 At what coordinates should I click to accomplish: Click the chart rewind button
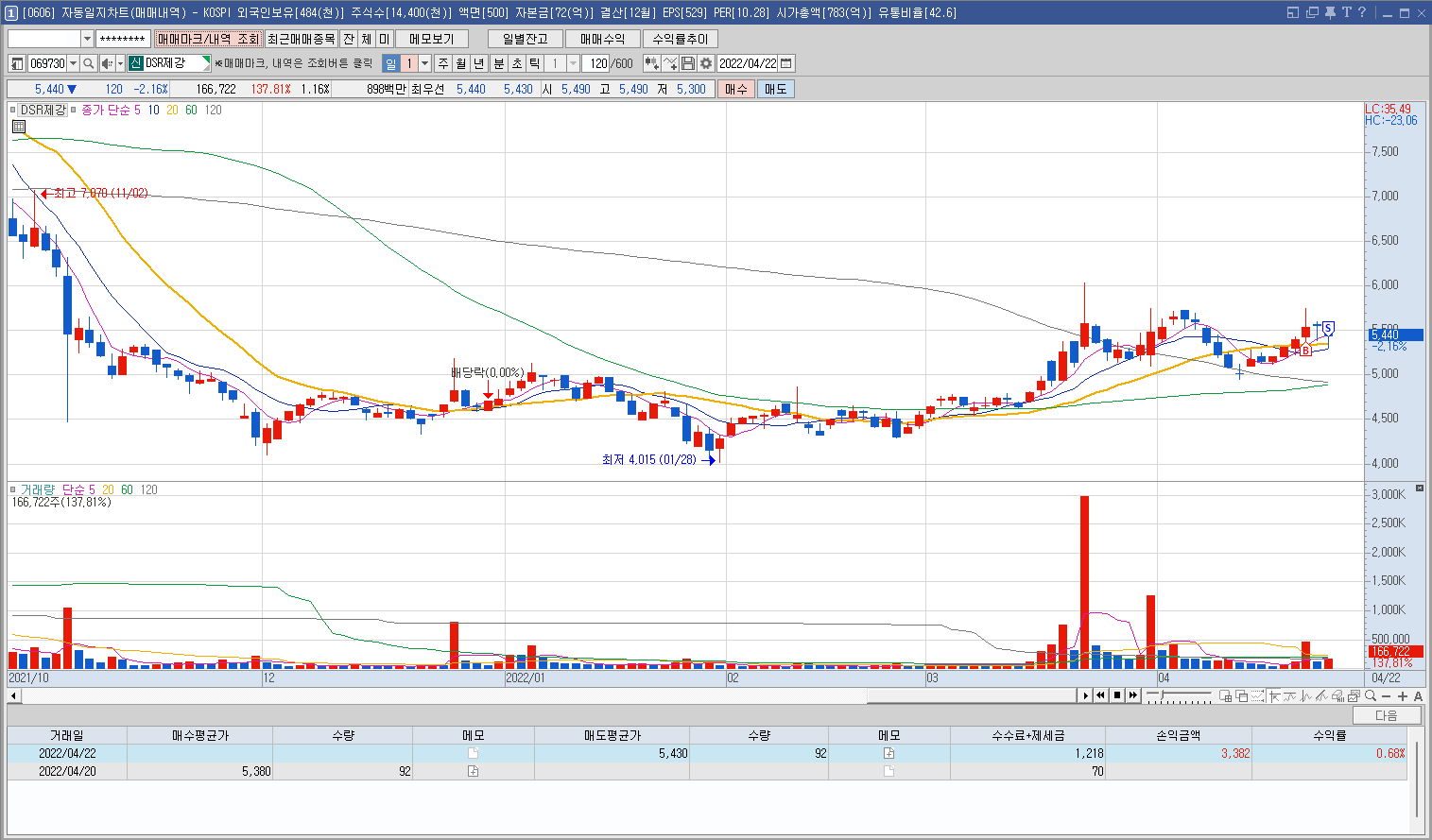1101,695
